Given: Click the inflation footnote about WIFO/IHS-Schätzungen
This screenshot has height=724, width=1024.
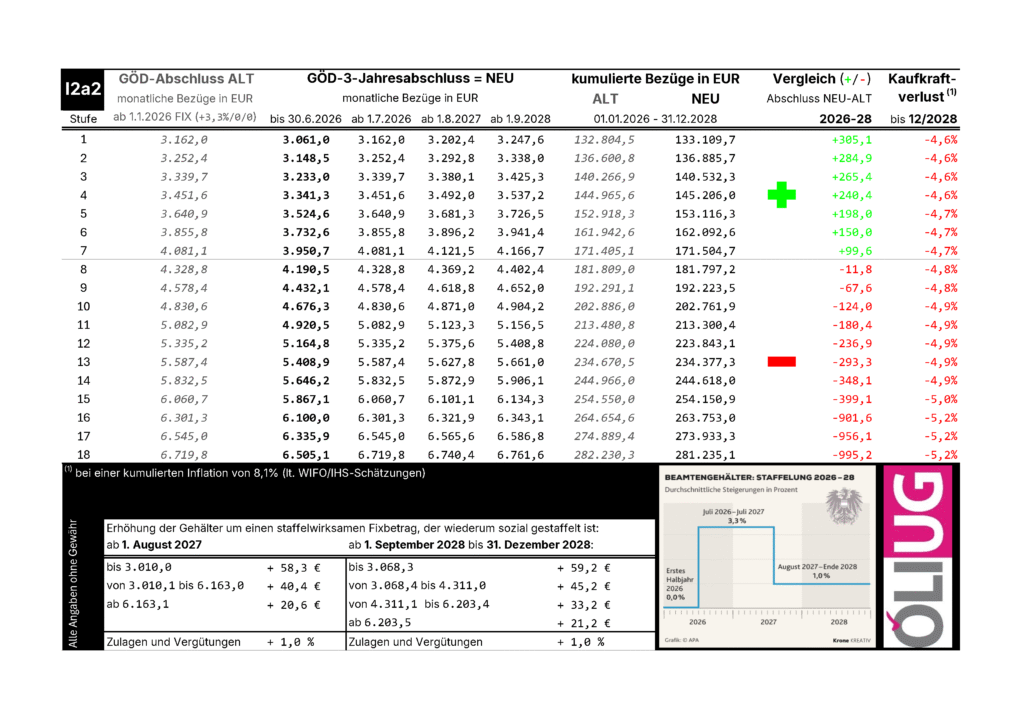Looking at the screenshot, I should pyautogui.click(x=245, y=472).
